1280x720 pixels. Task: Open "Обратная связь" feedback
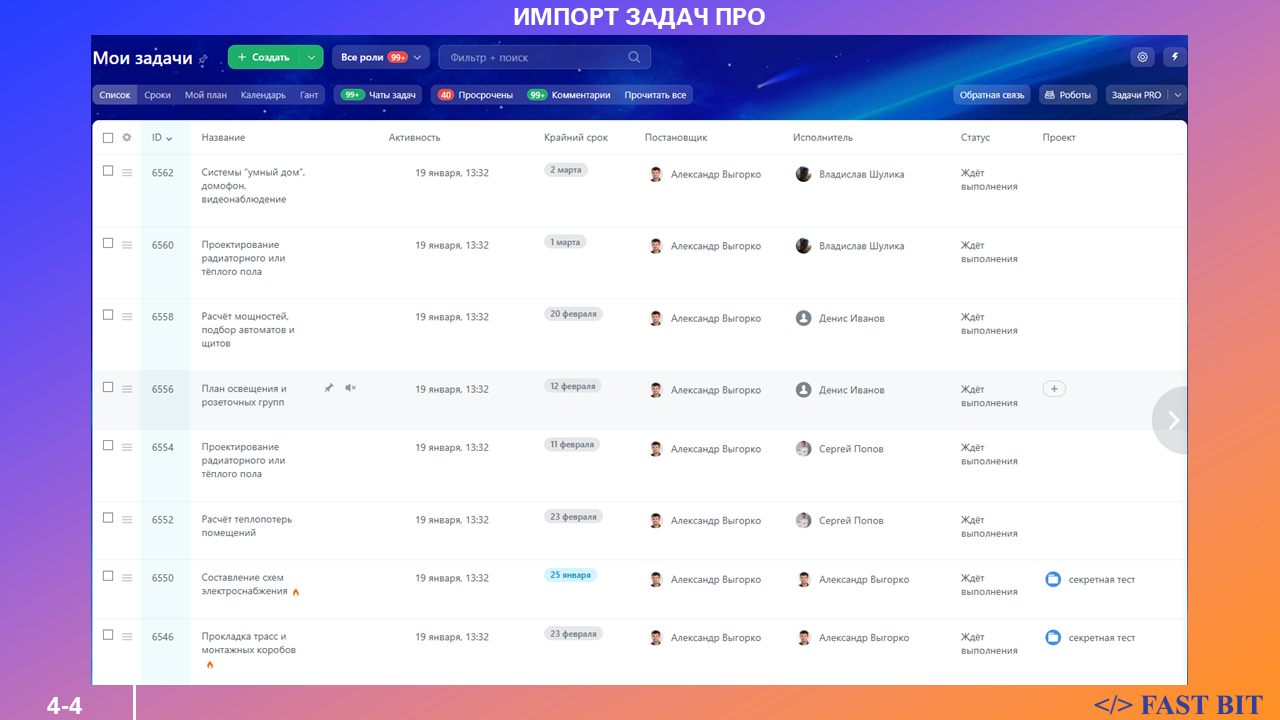[992, 95]
